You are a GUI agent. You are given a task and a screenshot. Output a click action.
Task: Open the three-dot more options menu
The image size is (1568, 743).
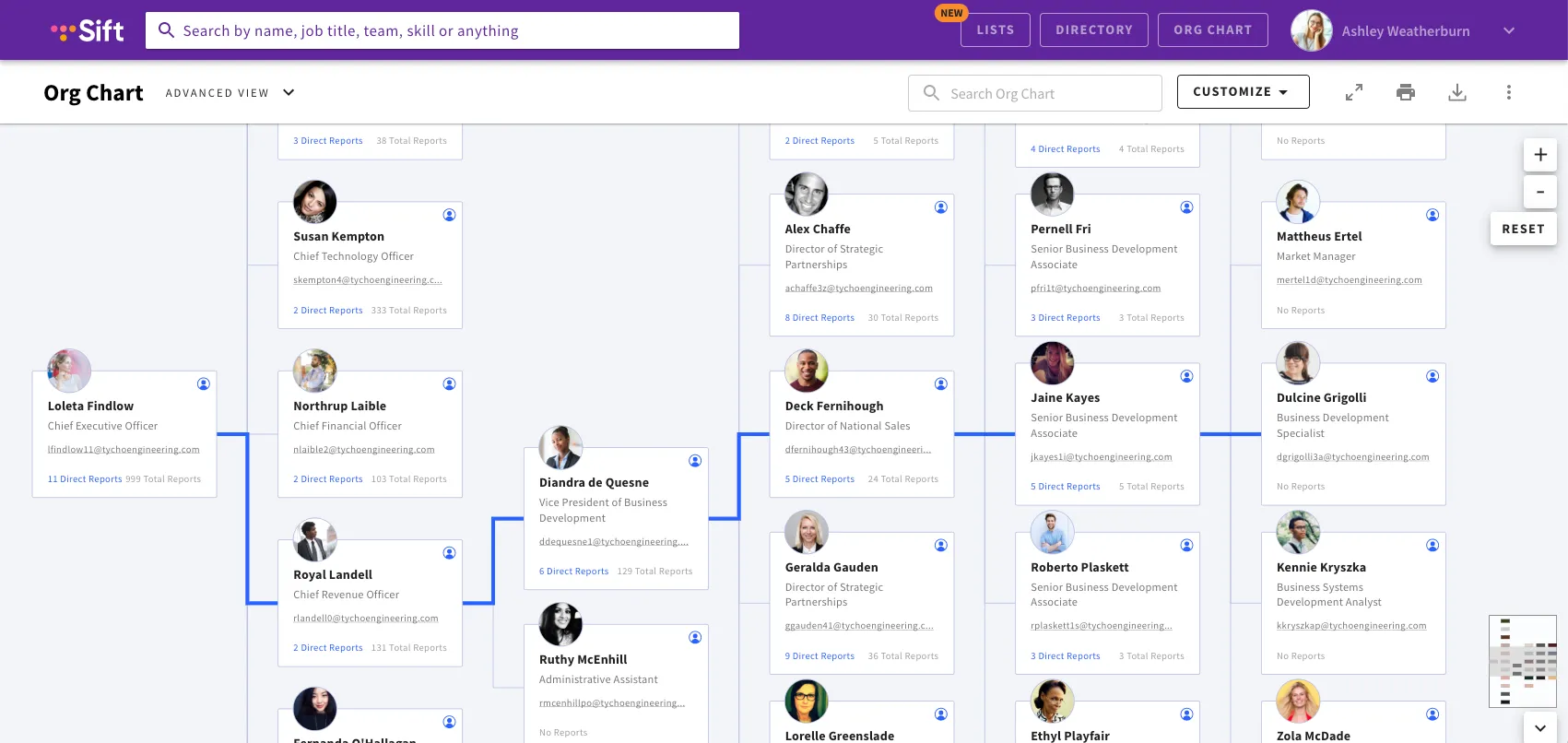pyautogui.click(x=1508, y=92)
